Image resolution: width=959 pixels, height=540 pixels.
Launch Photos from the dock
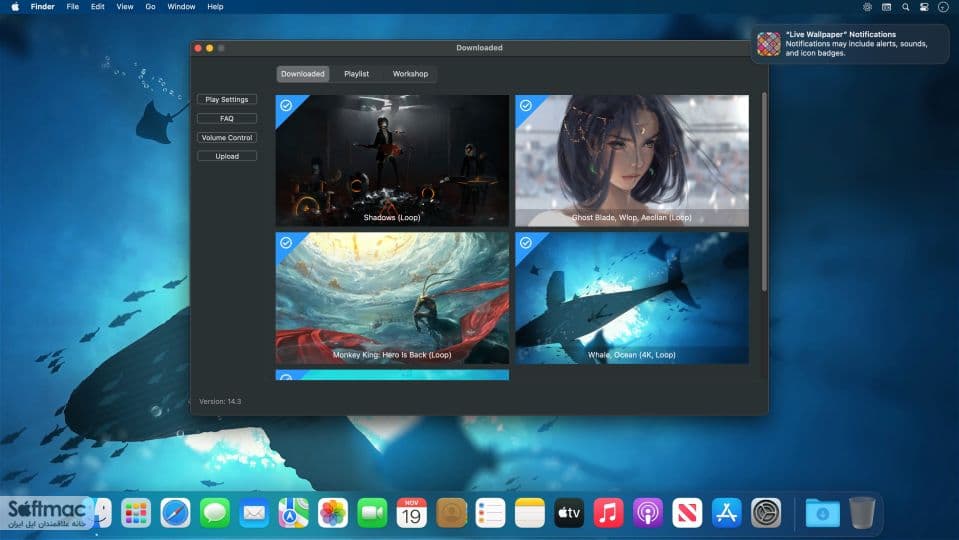coord(333,512)
